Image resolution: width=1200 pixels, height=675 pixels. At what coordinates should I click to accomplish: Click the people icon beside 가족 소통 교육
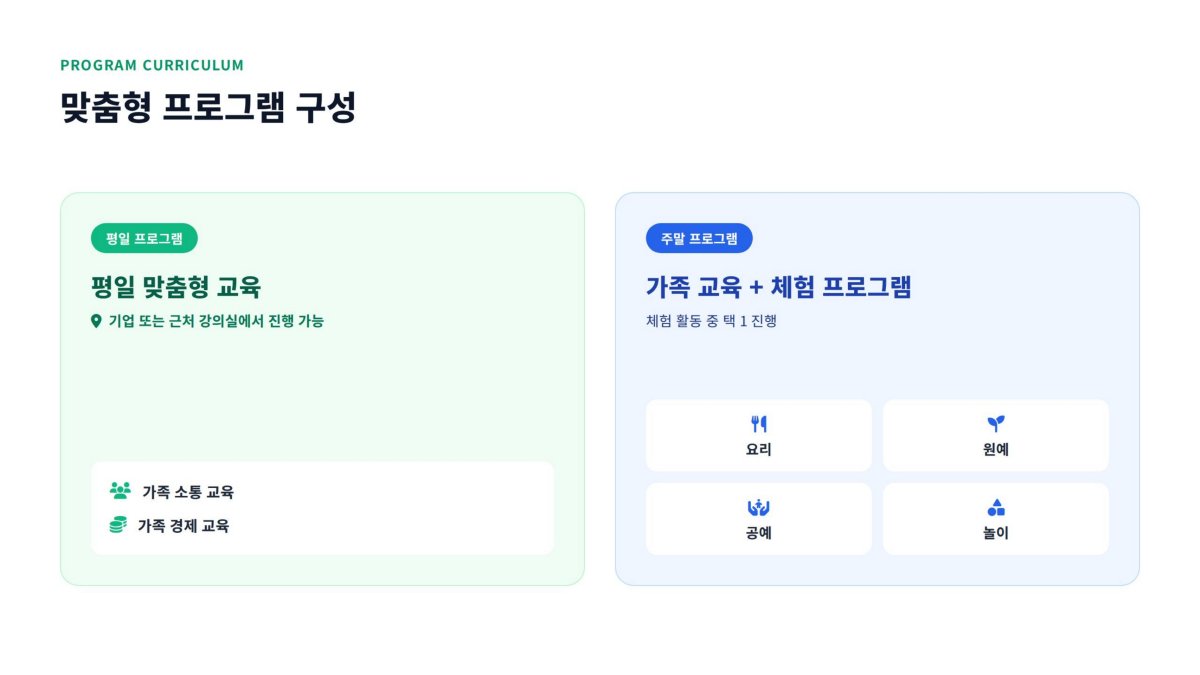tap(120, 491)
